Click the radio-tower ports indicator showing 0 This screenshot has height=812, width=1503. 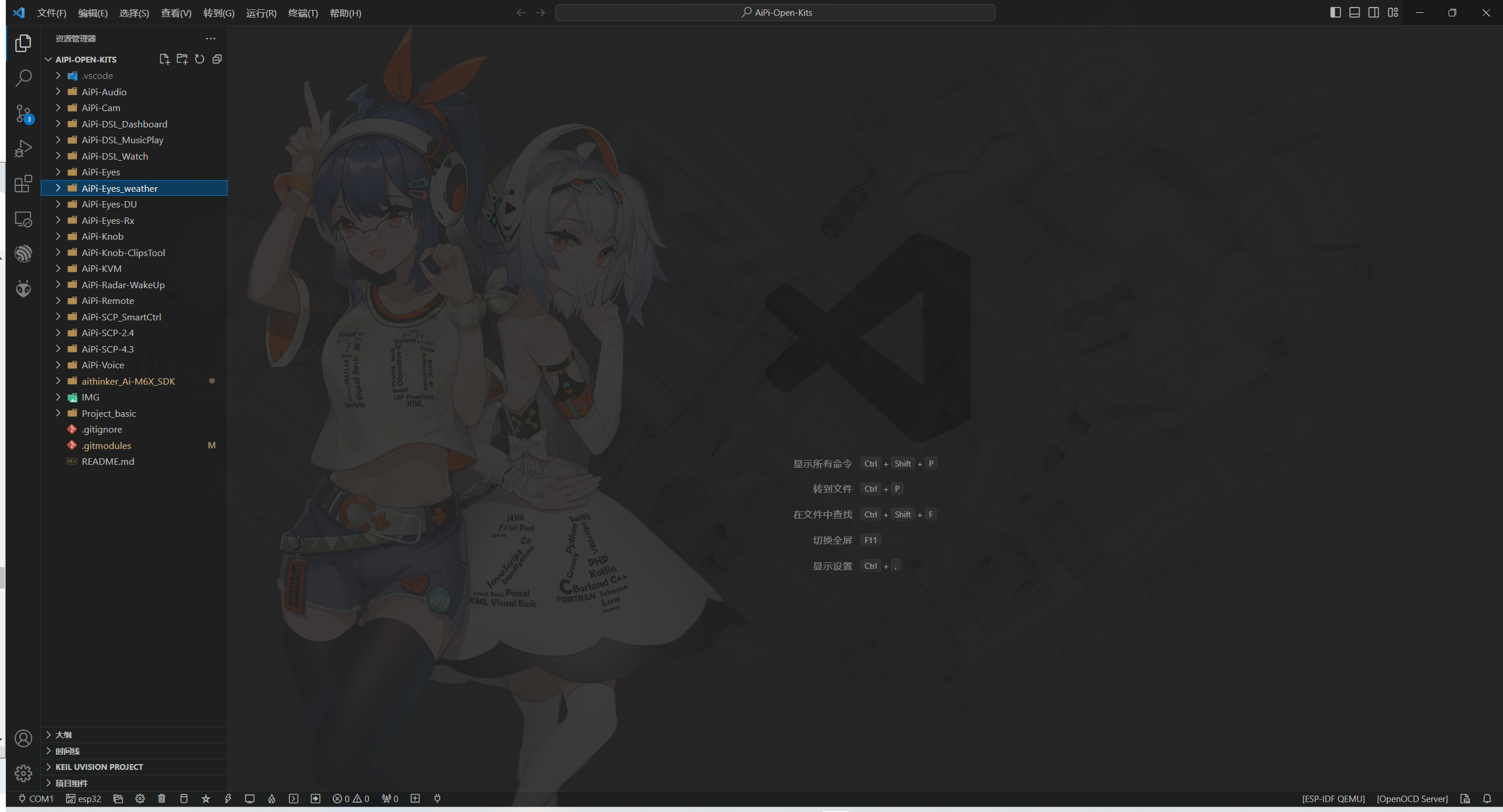(390, 799)
